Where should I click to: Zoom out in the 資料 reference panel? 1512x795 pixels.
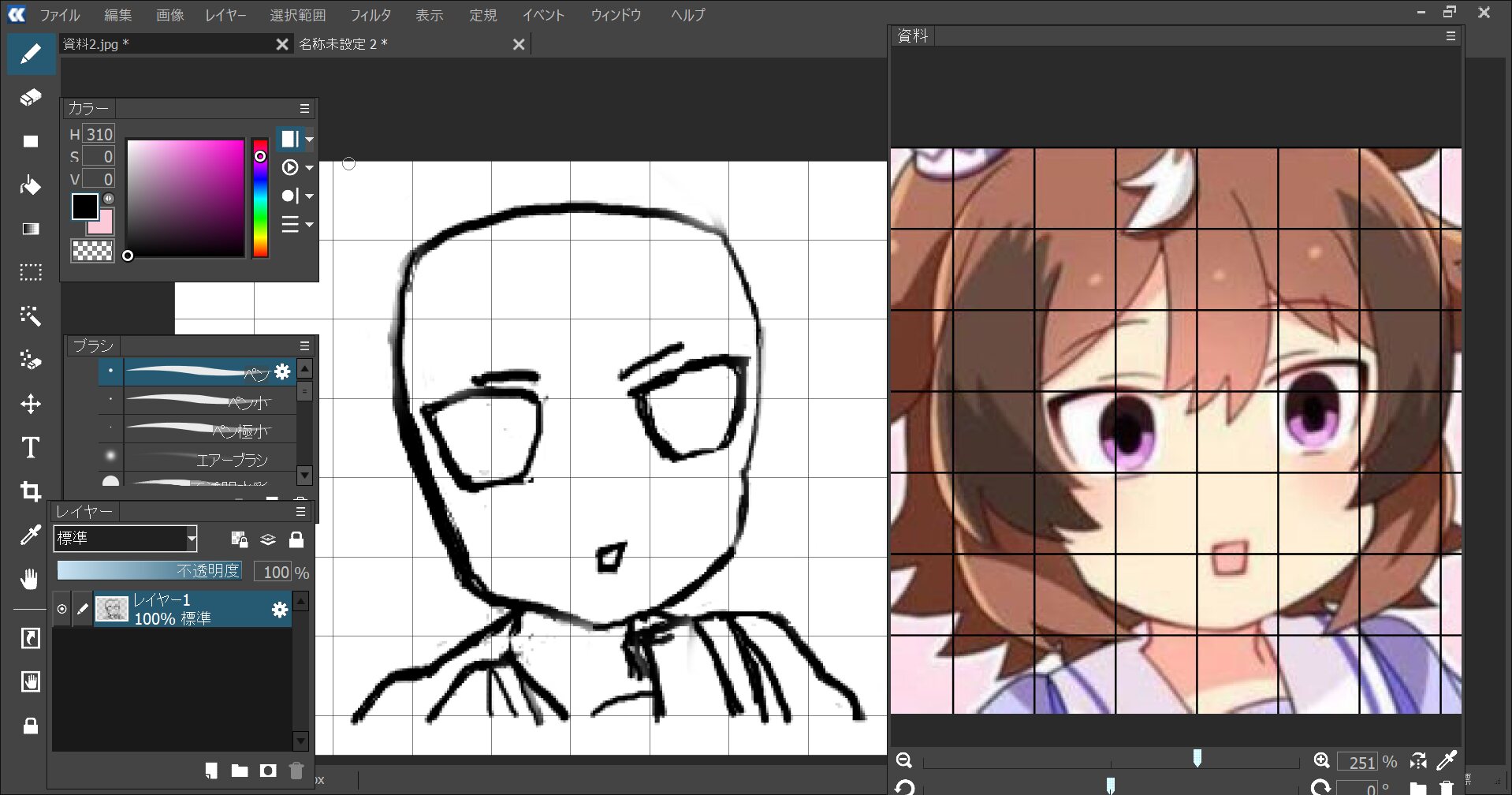coord(904,760)
